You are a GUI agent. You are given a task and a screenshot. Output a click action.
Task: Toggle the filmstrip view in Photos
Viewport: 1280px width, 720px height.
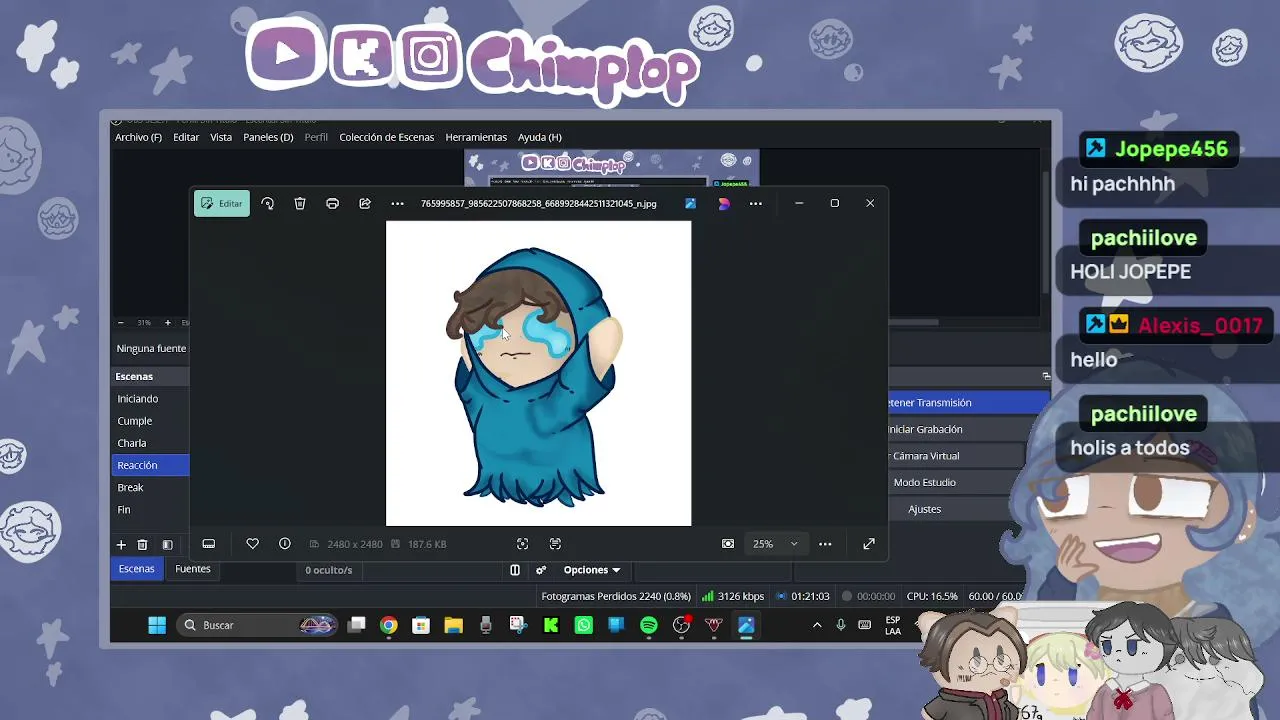coord(209,544)
